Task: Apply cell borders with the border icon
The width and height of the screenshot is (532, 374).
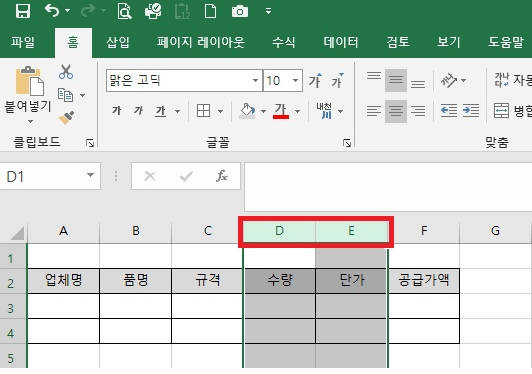Action: [204, 111]
